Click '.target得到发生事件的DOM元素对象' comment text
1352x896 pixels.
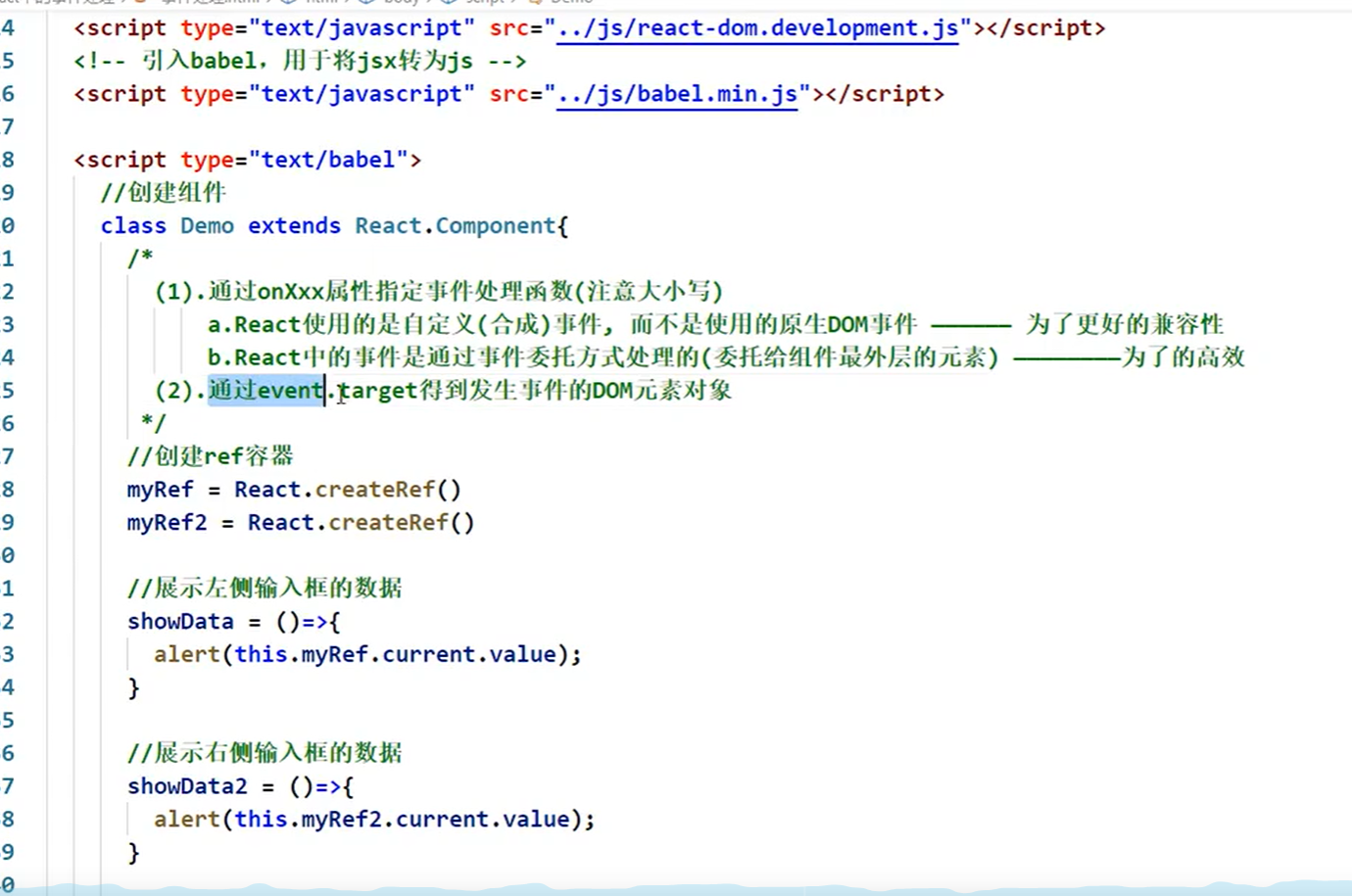pyautogui.click(x=529, y=391)
